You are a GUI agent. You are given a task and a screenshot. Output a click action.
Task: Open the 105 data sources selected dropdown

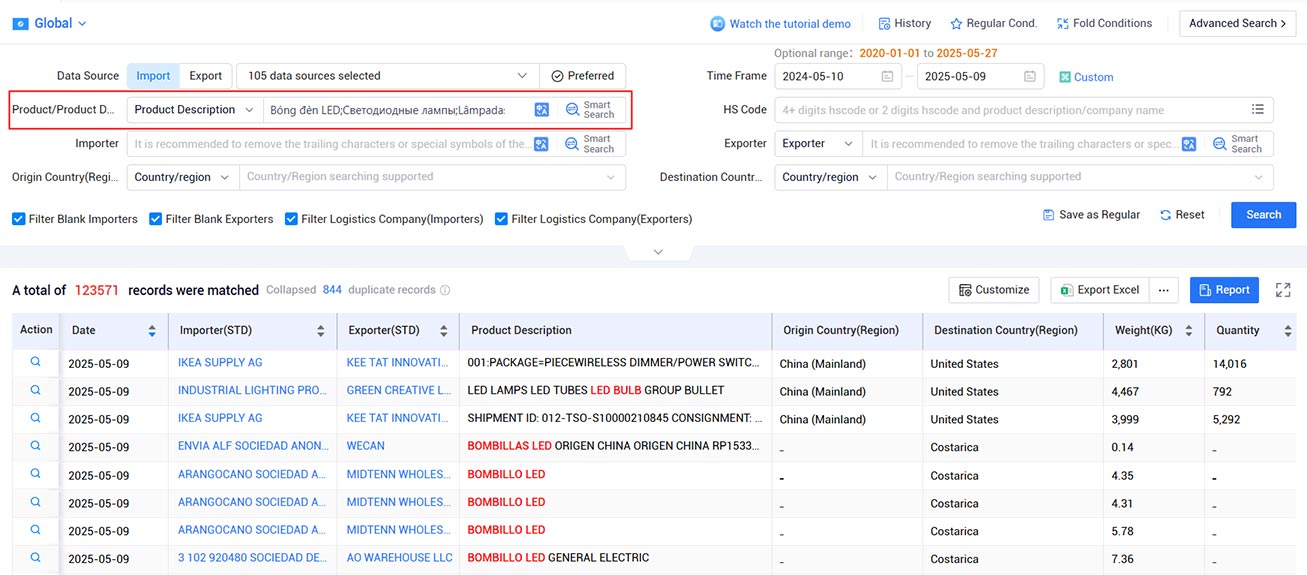[x=388, y=76]
